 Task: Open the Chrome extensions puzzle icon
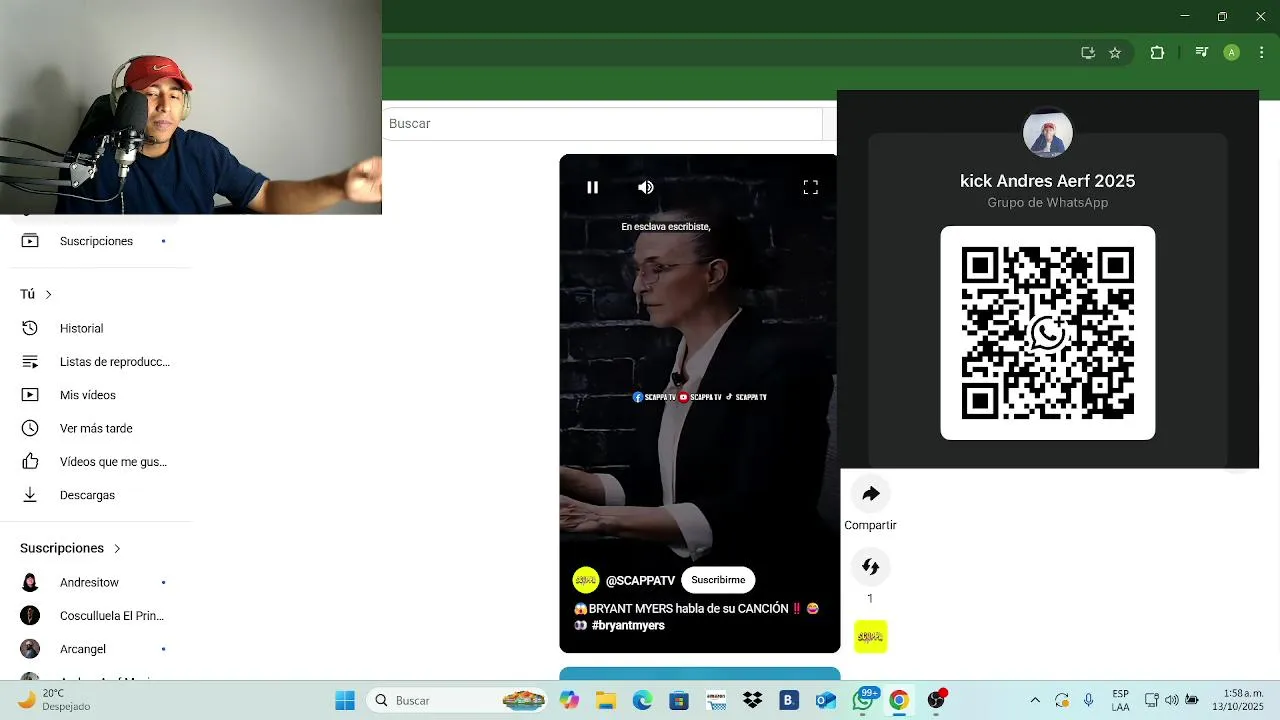pos(1157,53)
